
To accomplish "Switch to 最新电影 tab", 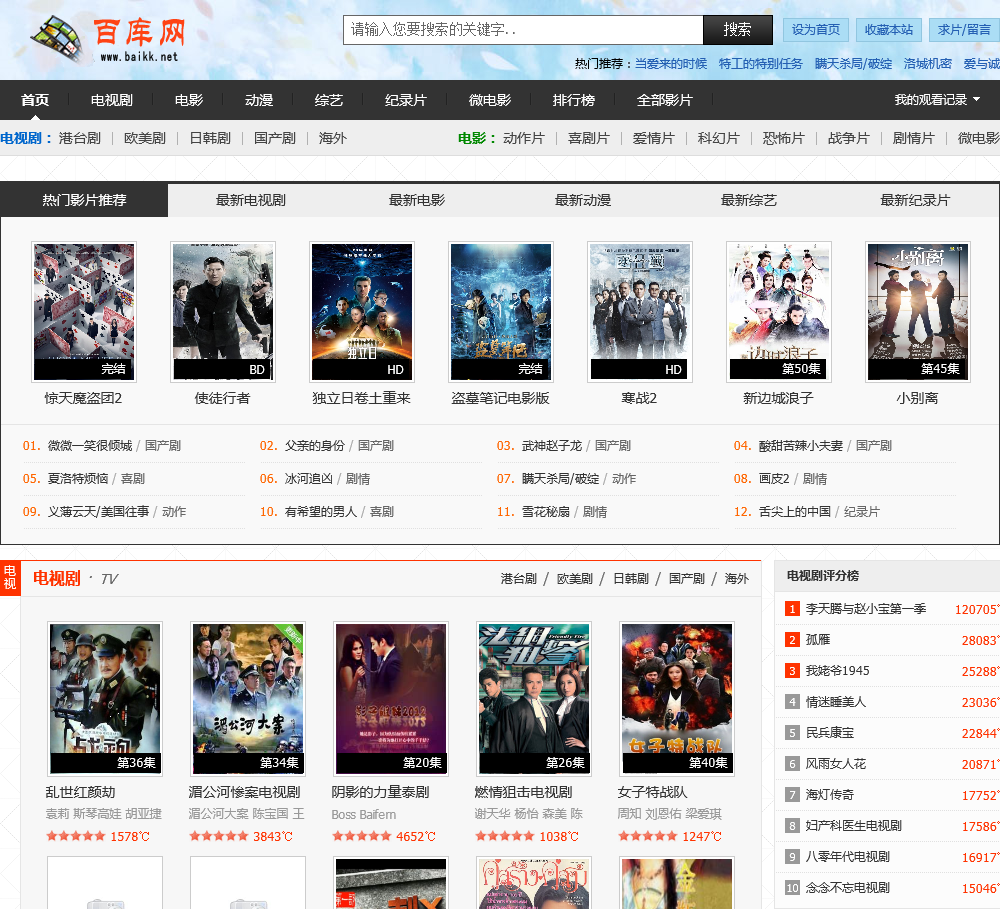I will click(417, 200).
